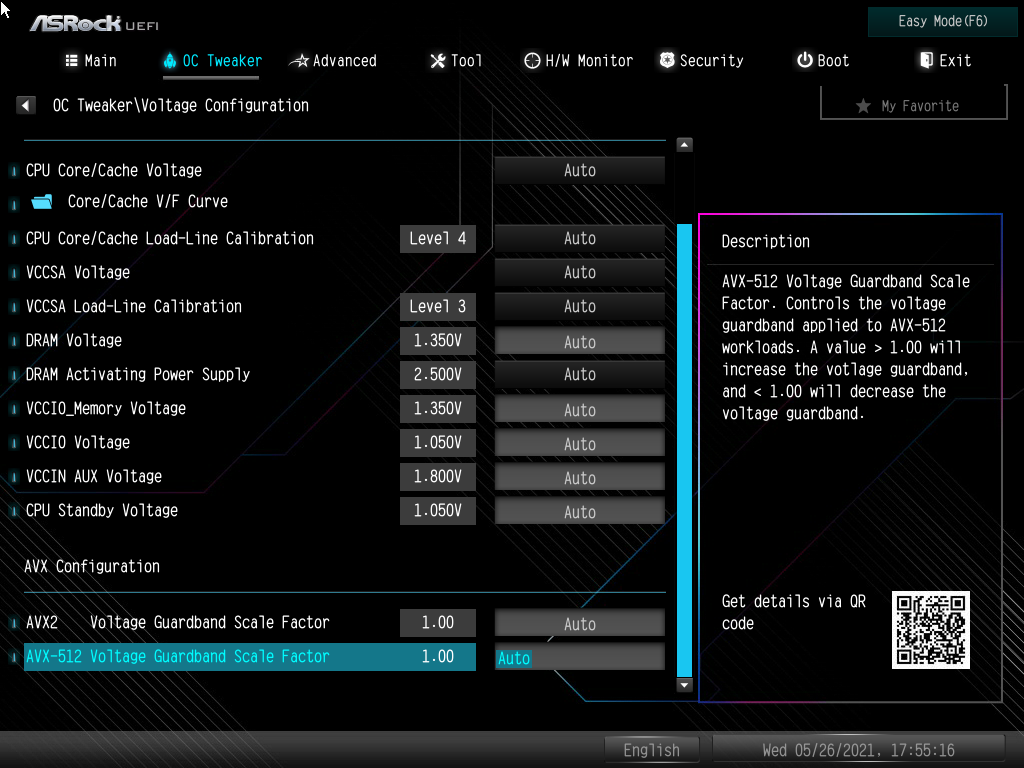This screenshot has width=1024, height=768.
Task: Open the AVX2 Voltage Guardband Auto dropdown
Action: click(579, 623)
